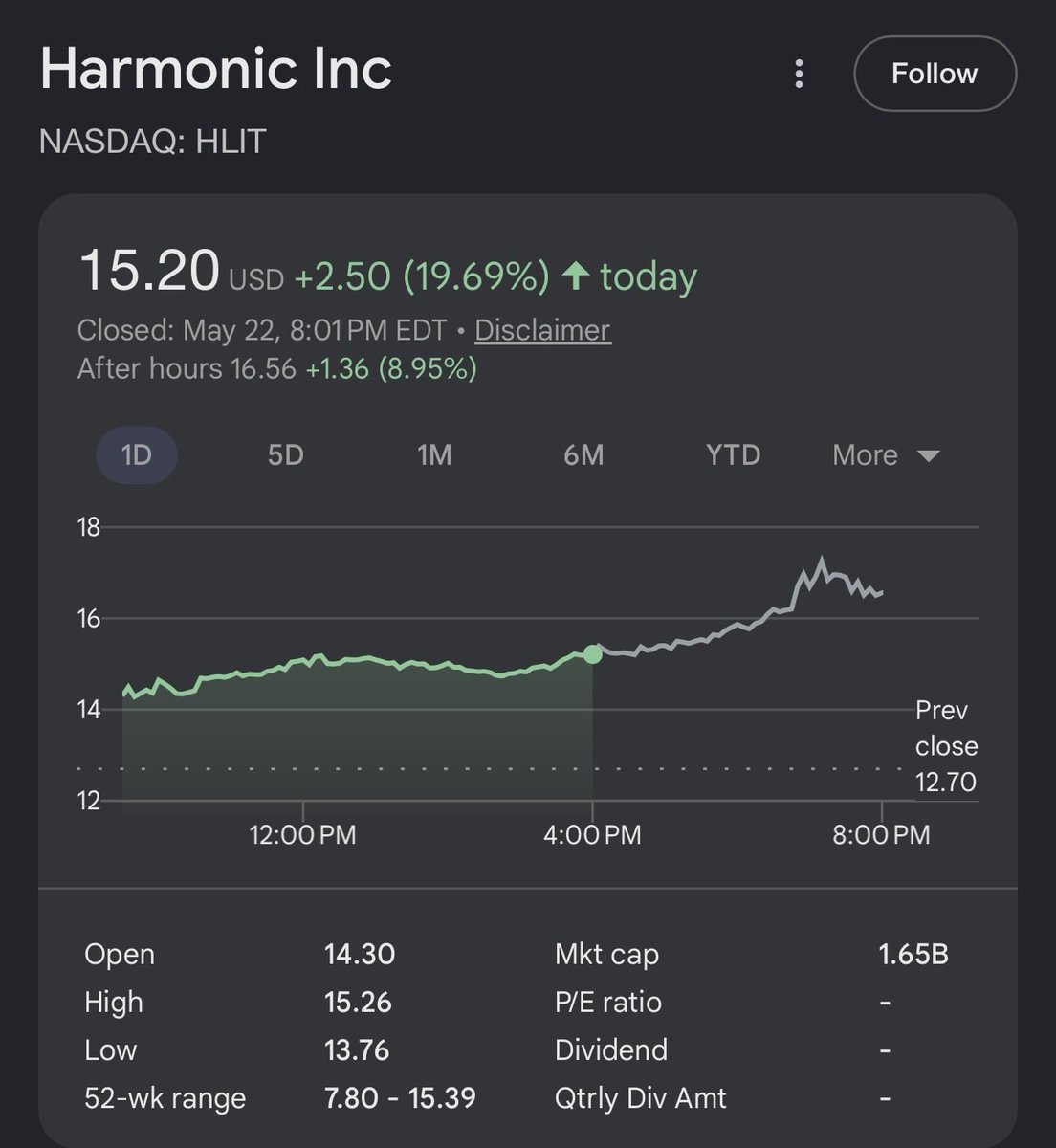Select the 1D time range tab

click(137, 455)
